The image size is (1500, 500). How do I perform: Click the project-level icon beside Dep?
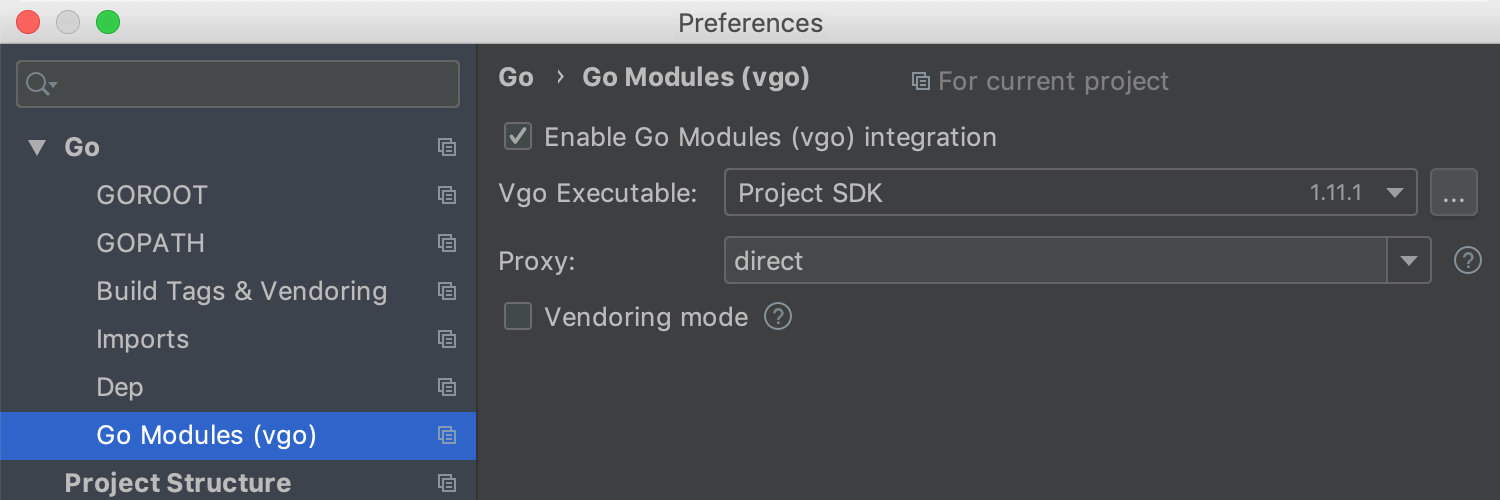447,387
